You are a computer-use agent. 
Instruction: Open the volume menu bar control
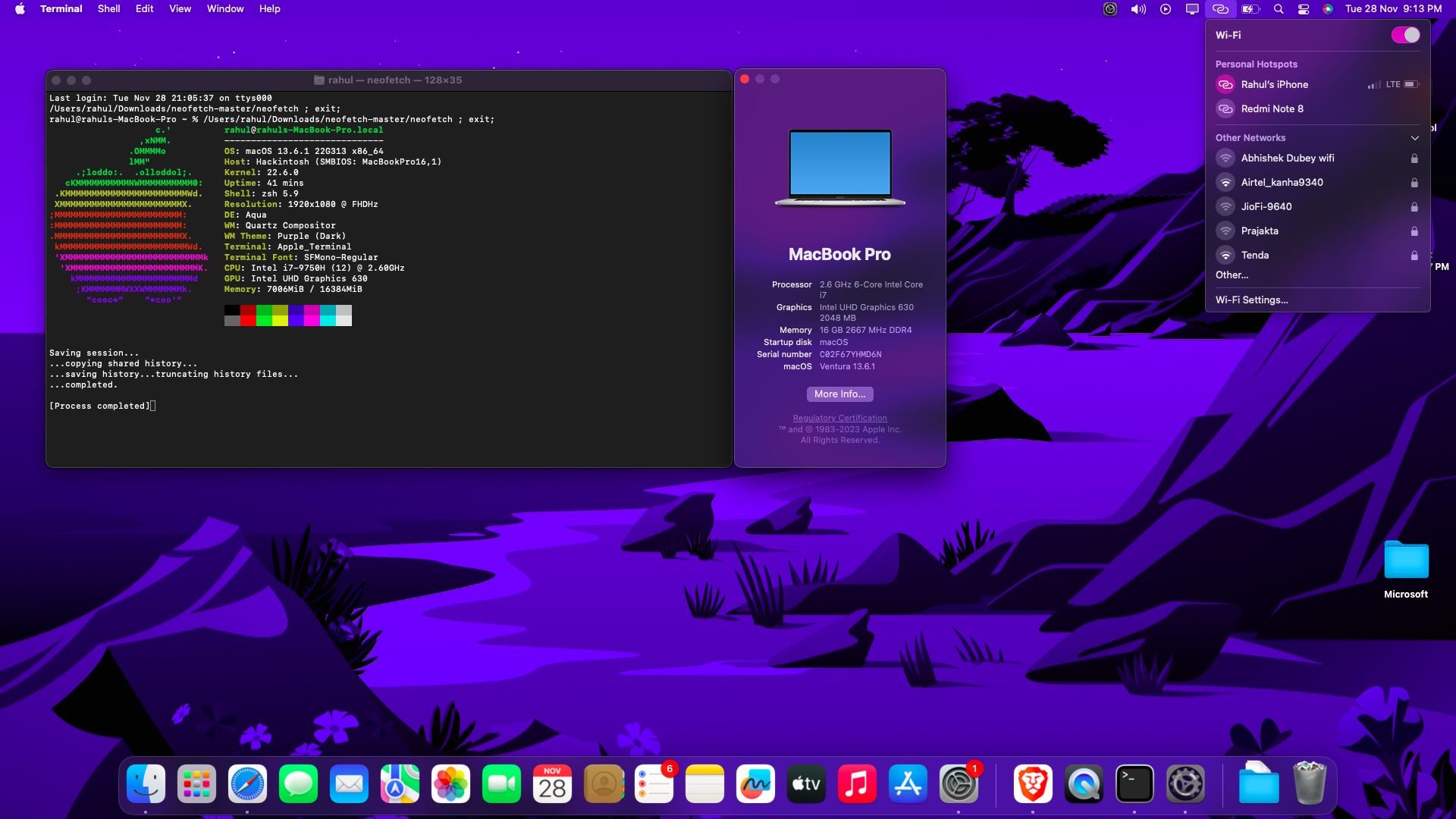tap(1138, 9)
